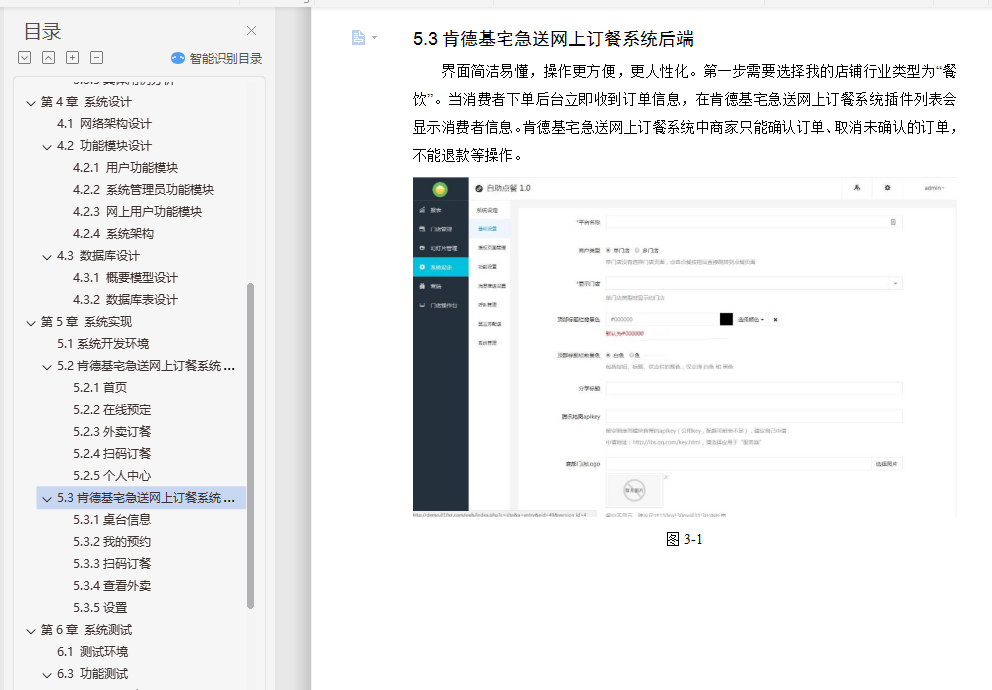Jump to 5.3.3 扫码订餐
The width and height of the screenshot is (992, 690).
point(112,564)
